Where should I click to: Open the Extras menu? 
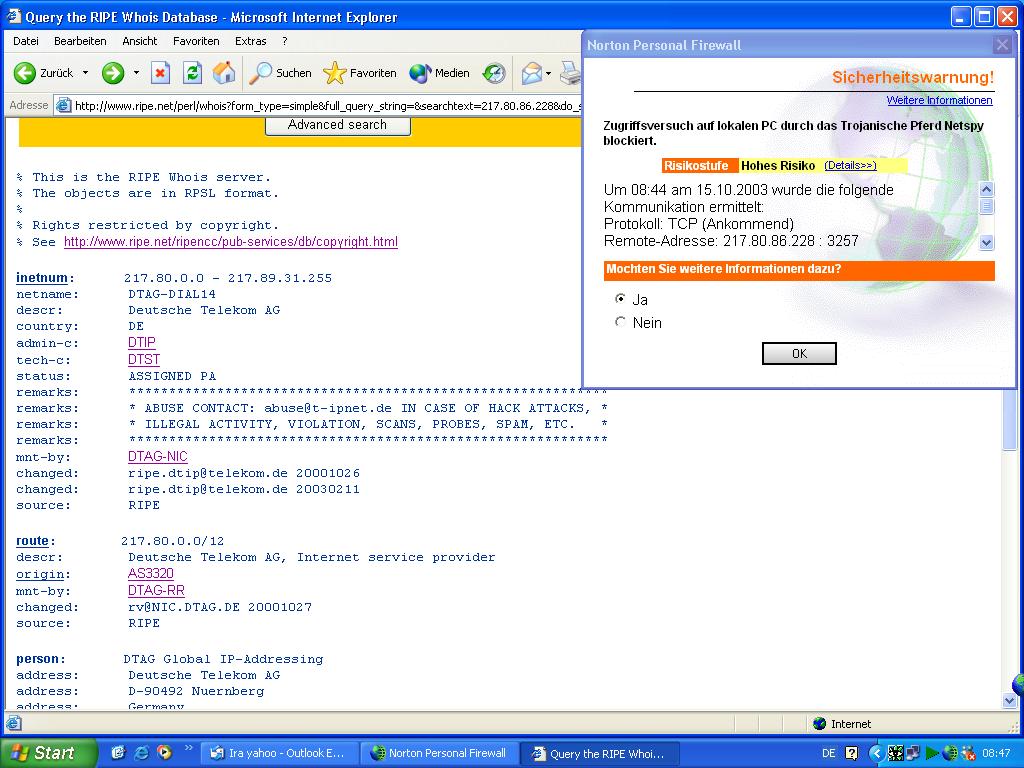pos(250,41)
